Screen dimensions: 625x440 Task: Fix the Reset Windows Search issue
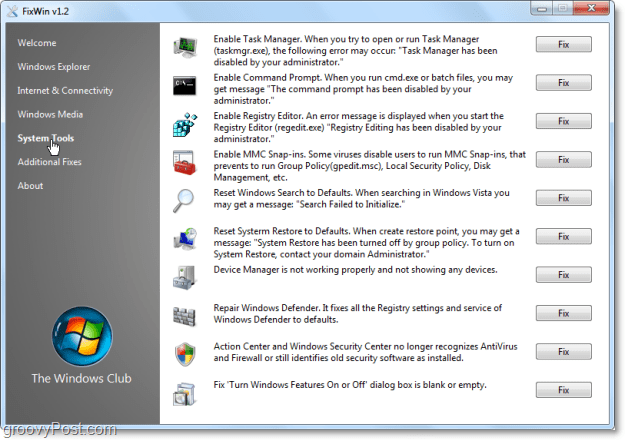coord(564,198)
